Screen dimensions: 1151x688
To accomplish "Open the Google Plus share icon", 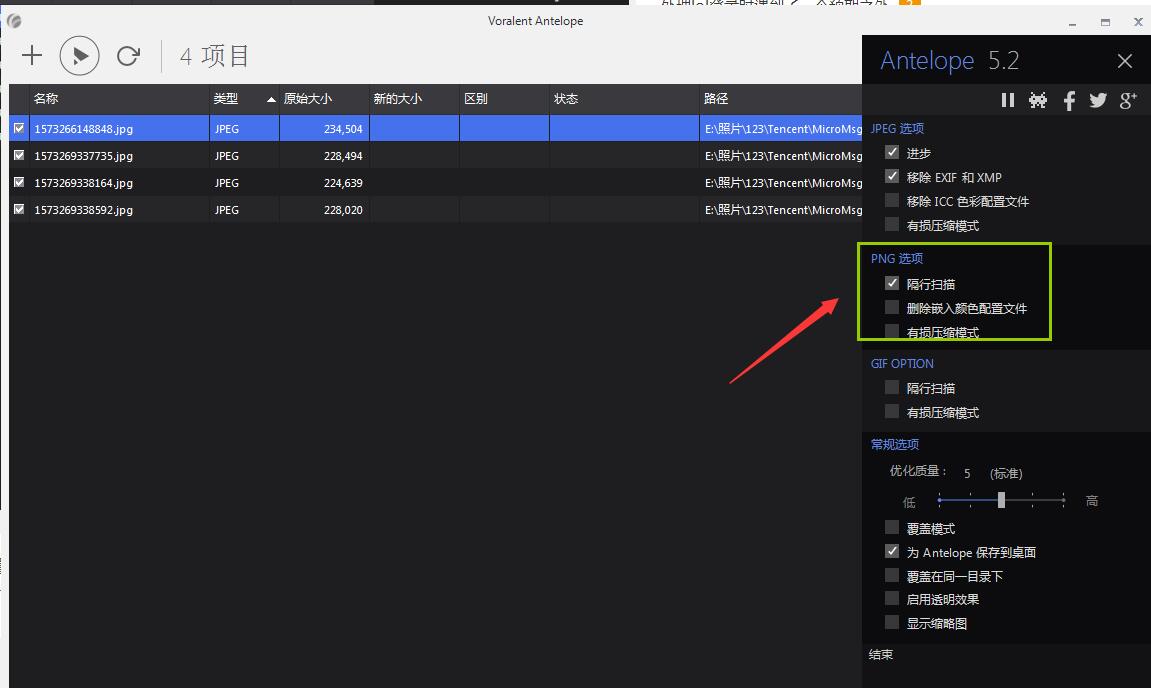I will (1128, 100).
